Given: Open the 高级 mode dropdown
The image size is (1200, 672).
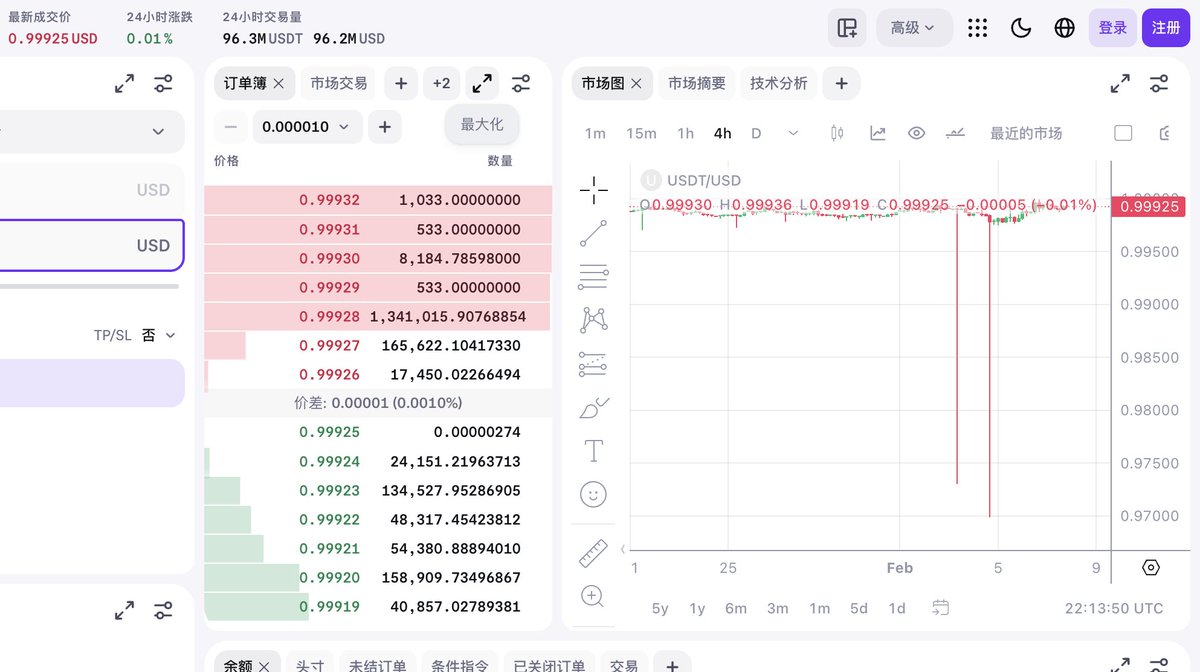Looking at the screenshot, I should click(x=914, y=28).
